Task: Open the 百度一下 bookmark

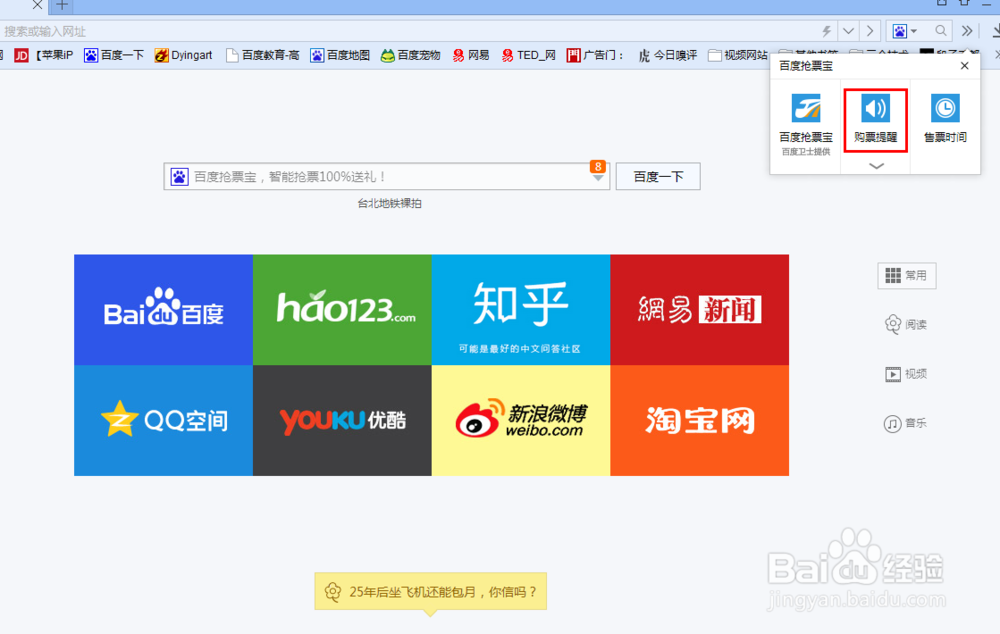Action: (x=114, y=55)
